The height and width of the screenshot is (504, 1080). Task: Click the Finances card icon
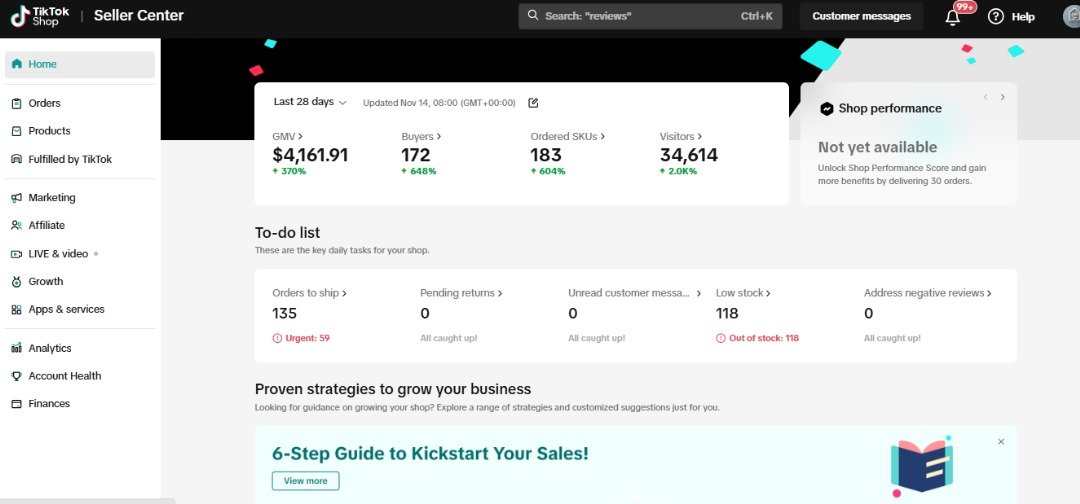[17, 404]
